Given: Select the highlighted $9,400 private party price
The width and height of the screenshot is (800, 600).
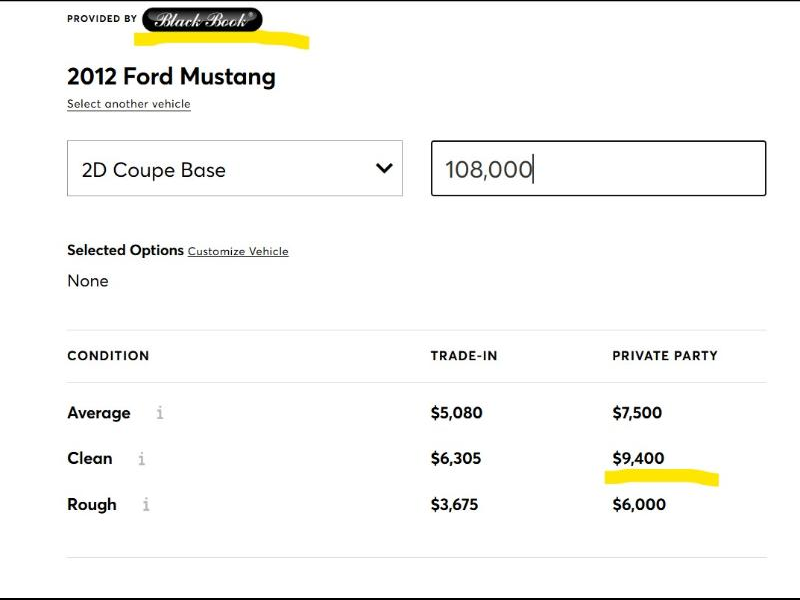Looking at the screenshot, I should pos(638,459).
